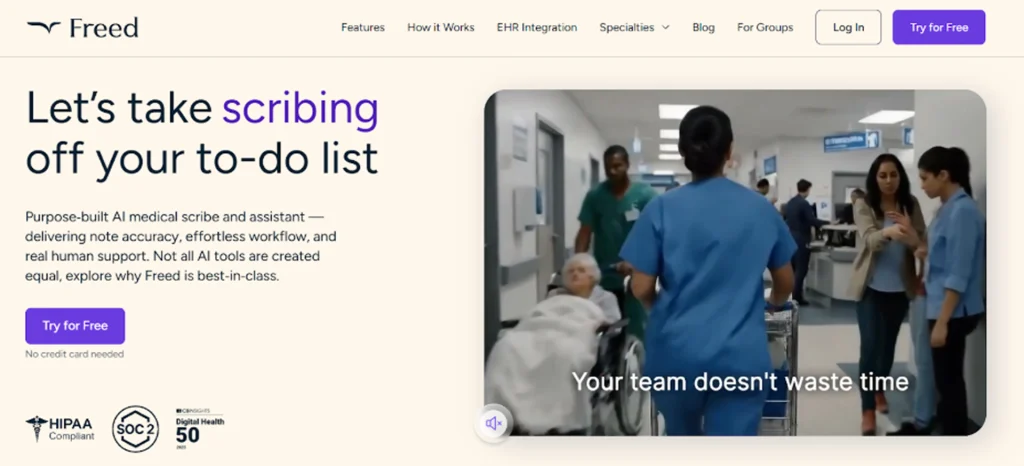Click the SOC 2 hexagon badge
1024x466 pixels.
[x=135, y=429]
